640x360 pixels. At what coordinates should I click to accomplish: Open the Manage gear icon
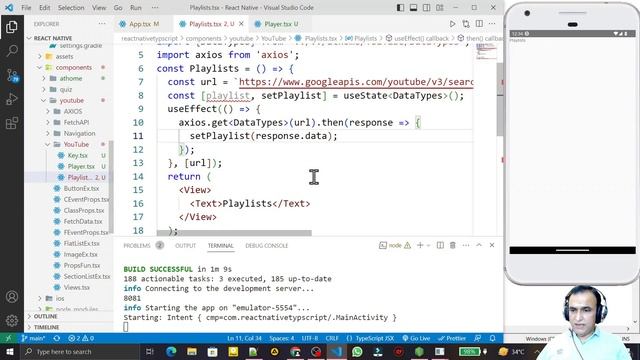12,320
